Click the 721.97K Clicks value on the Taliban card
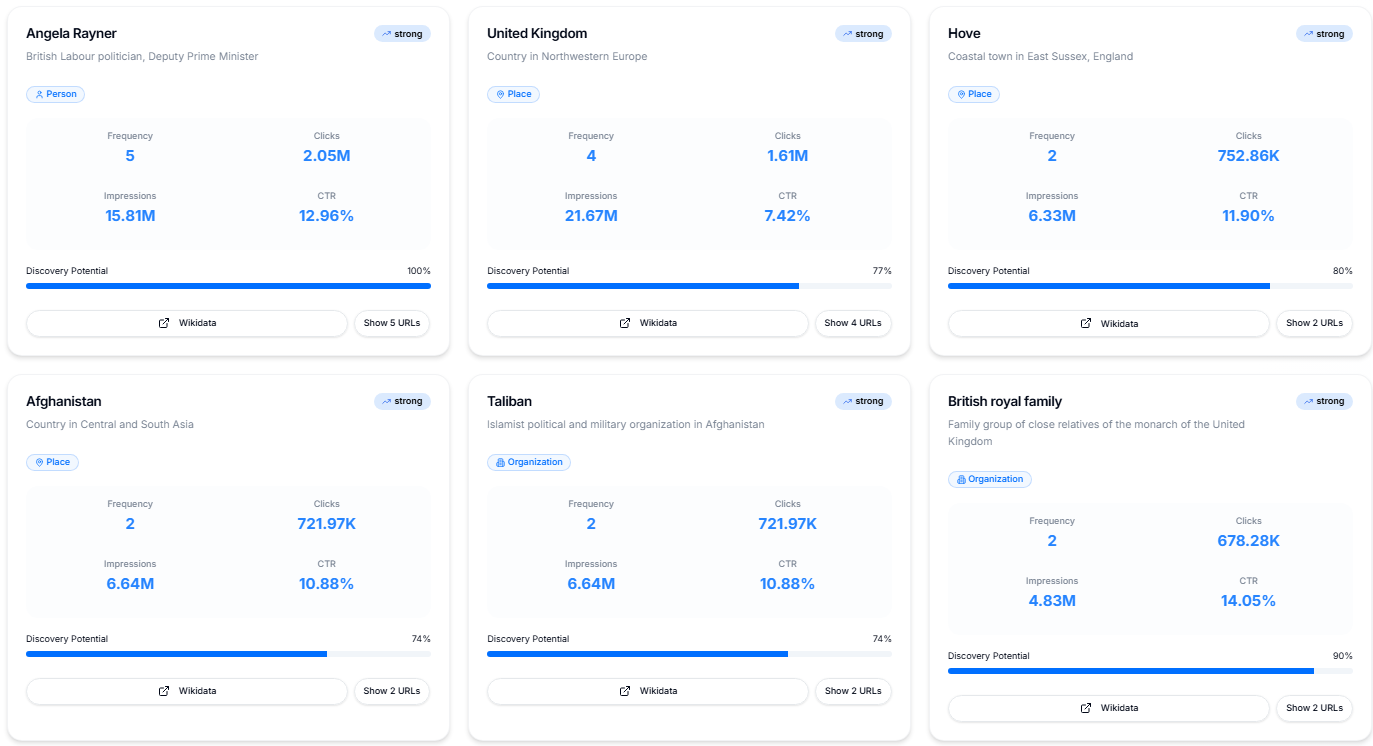 [787, 523]
